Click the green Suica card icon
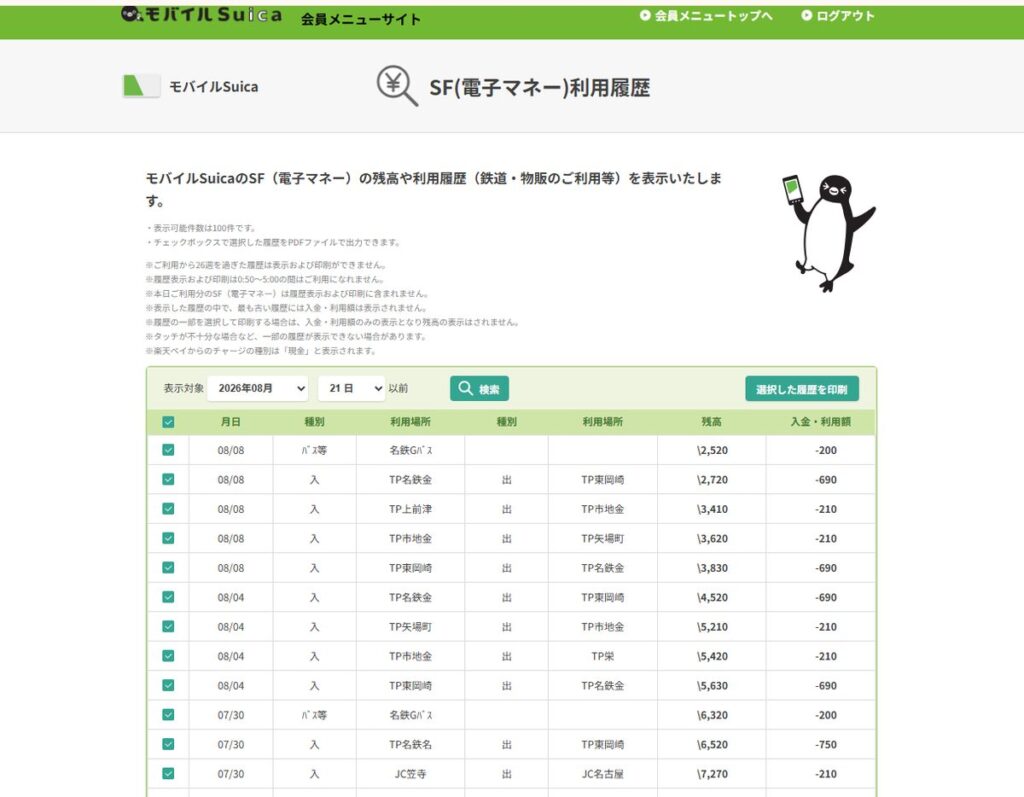This screenshot has height=797, width=1024. (x=141, y=86)
